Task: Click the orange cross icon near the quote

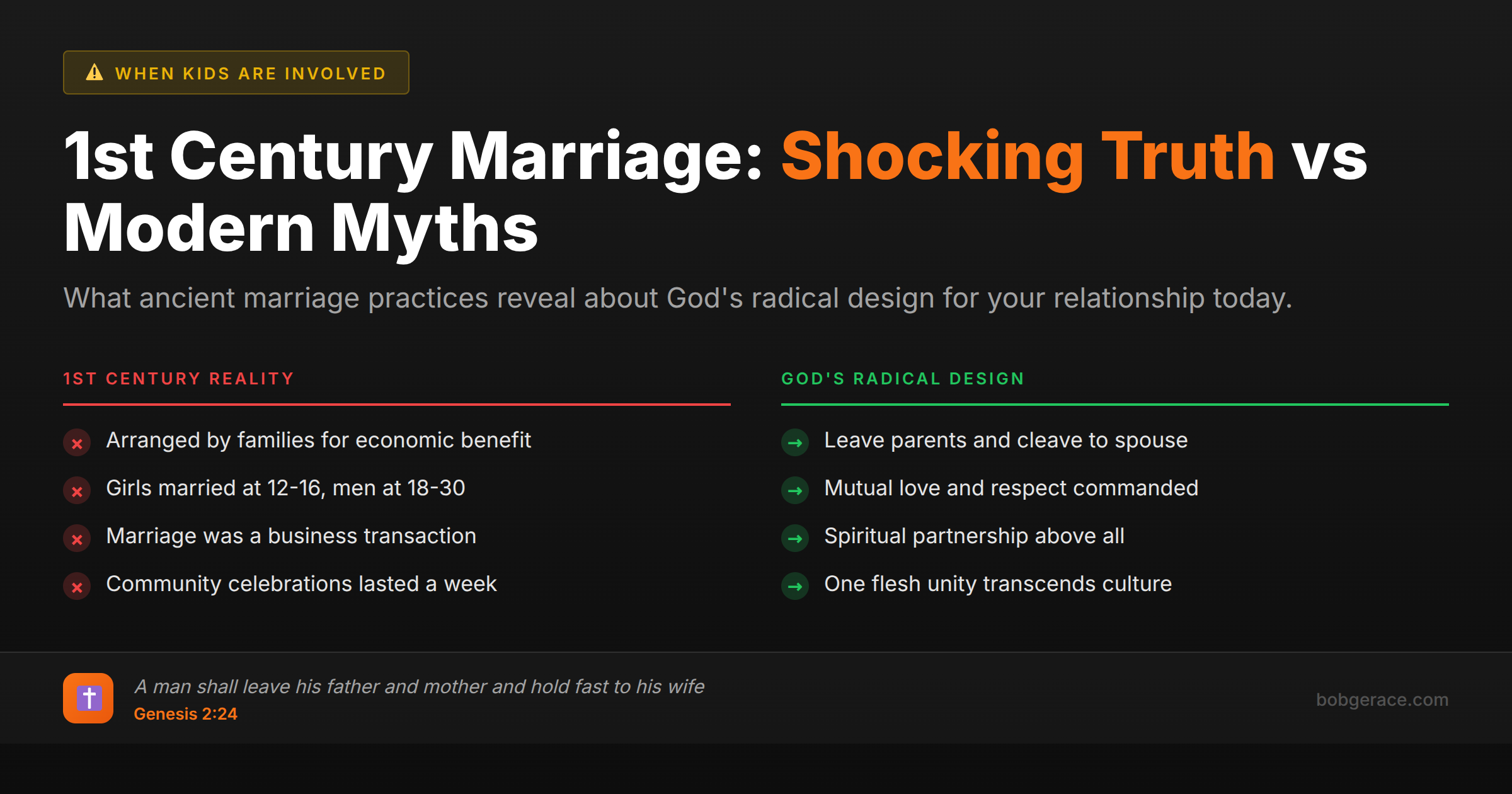Action: click(88, 698)
